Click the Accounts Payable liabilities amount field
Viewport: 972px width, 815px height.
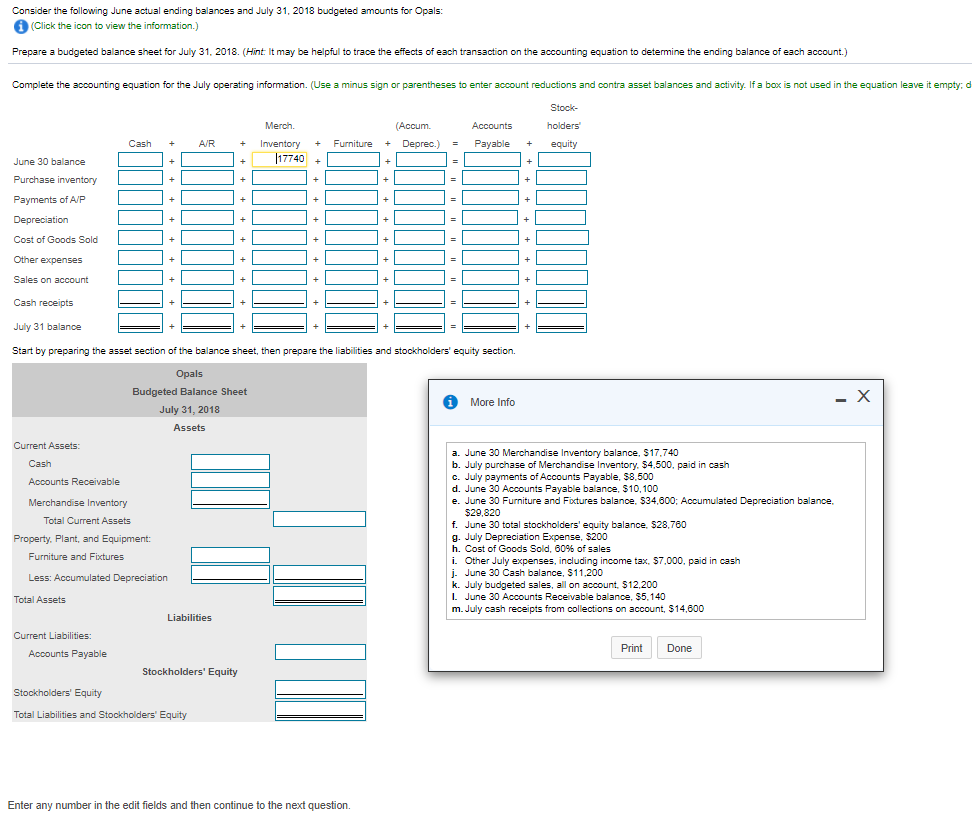320,652
